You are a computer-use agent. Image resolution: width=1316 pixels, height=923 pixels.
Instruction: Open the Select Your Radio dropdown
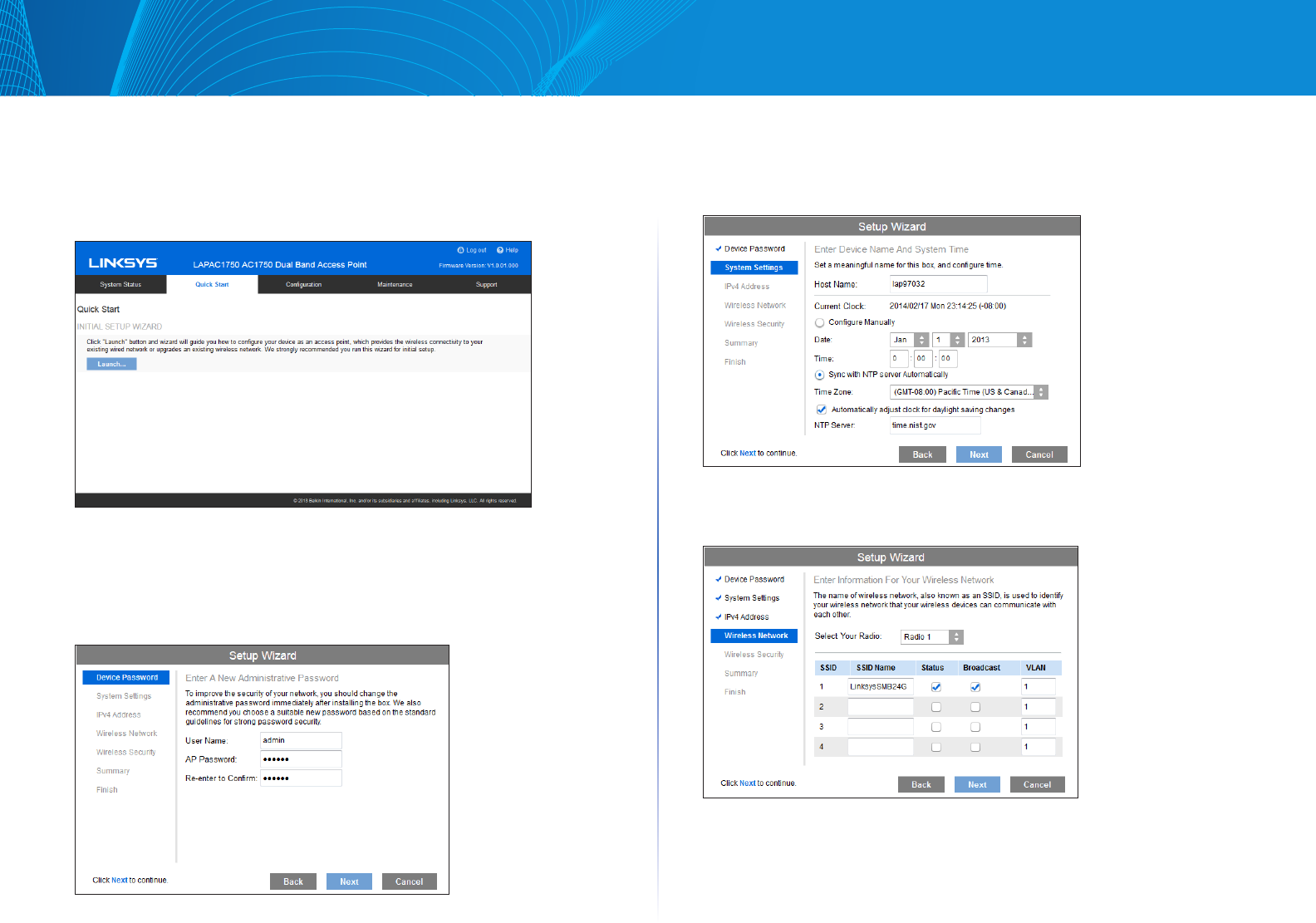pyautogui.click(x=932, y=637)
